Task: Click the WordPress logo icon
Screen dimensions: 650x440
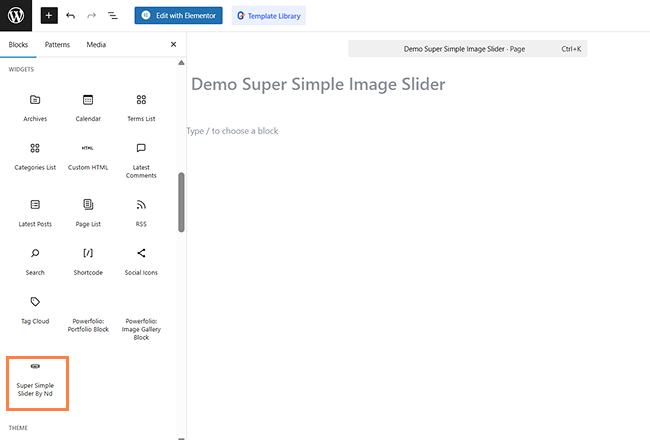Action: (x=16, y=16)
